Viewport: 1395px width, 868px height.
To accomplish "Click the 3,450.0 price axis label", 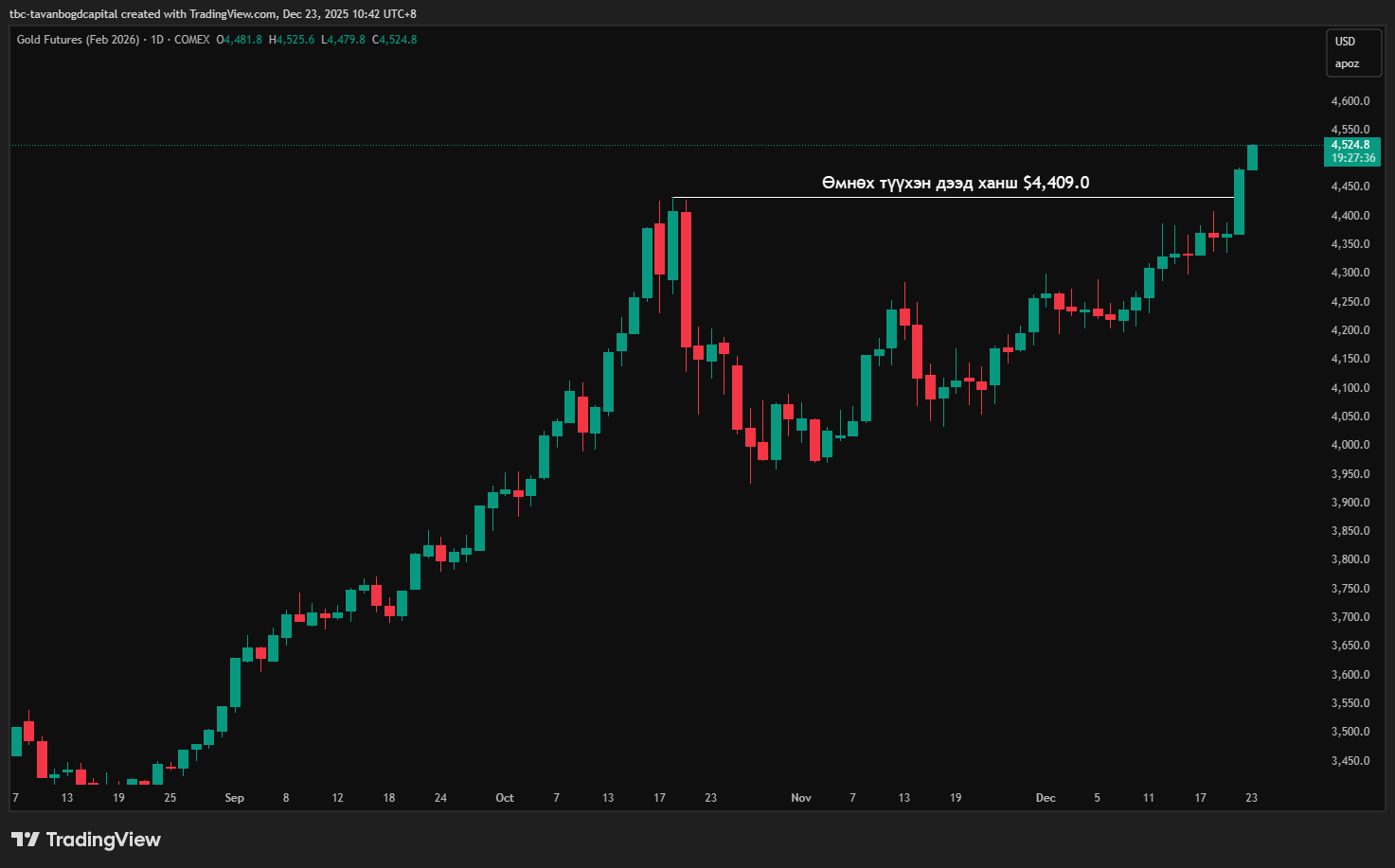I will click(1350, 761).
